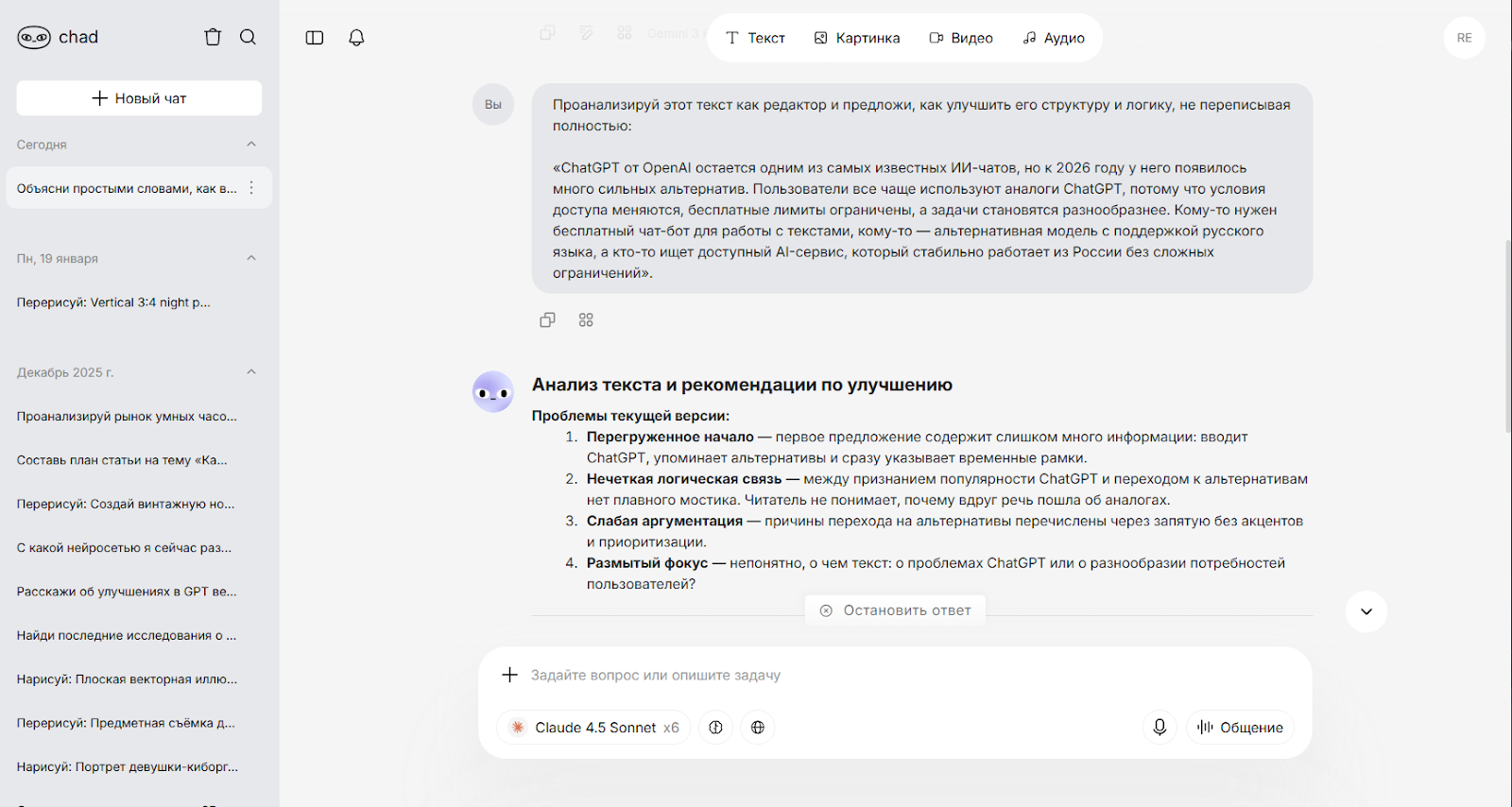The height and width of the screenshot is (807, 1512).
Task: Click the four-squares icon below user message
Action: [586, 320]
